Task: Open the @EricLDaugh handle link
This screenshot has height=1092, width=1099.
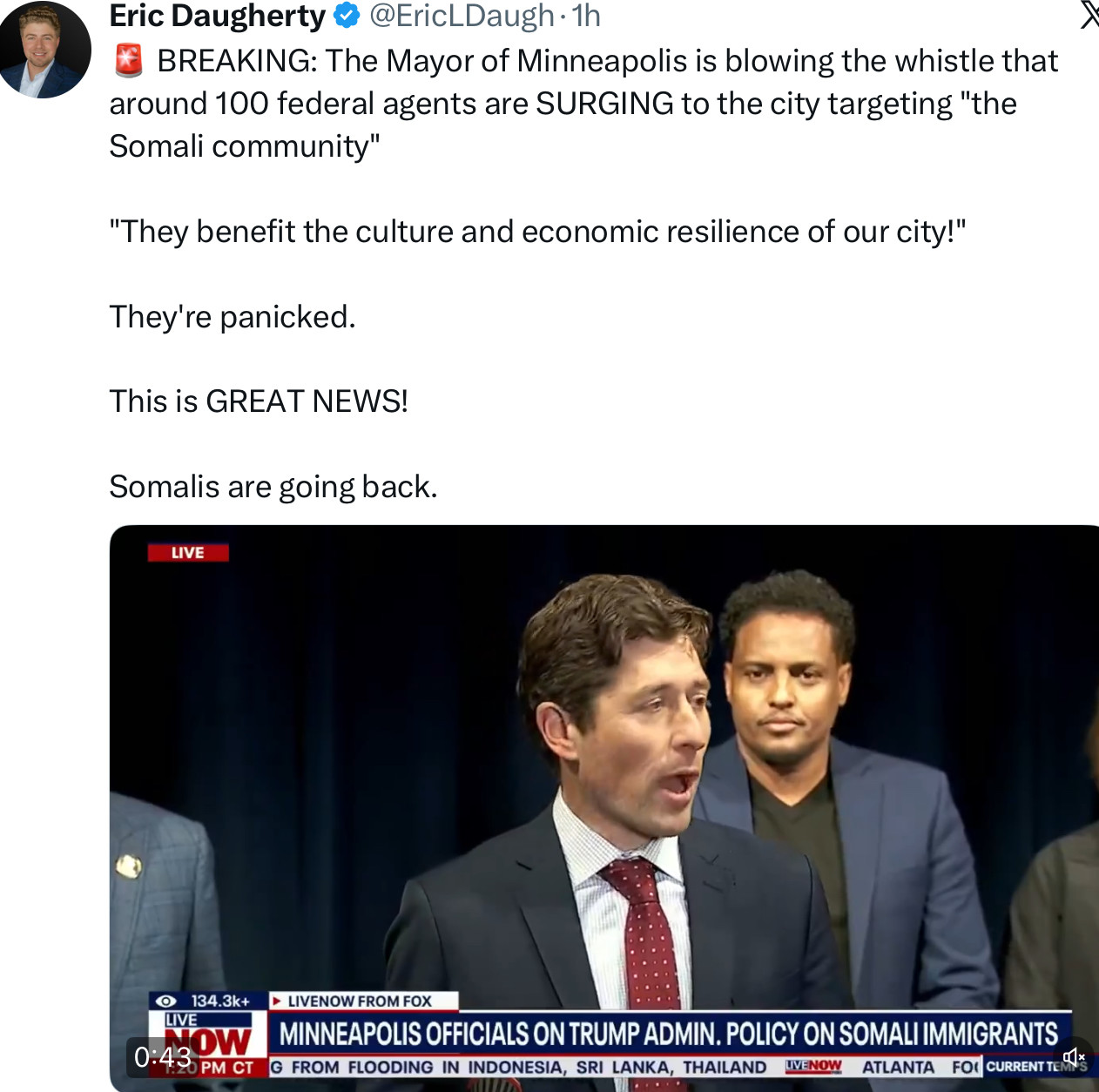Action: click(x=462, y=16)
